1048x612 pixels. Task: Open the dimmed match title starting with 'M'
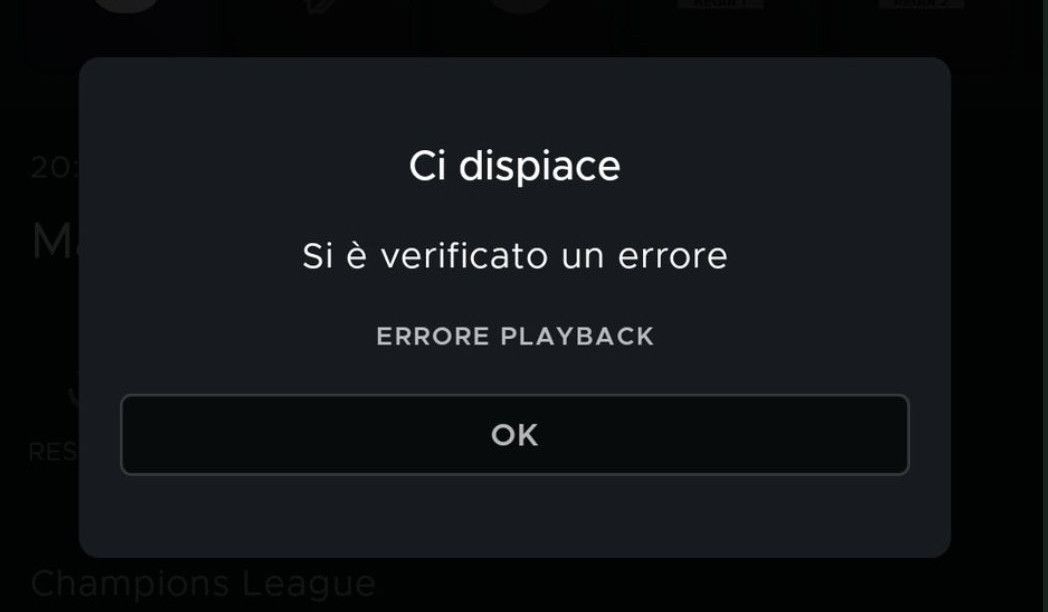pos(55,241)
